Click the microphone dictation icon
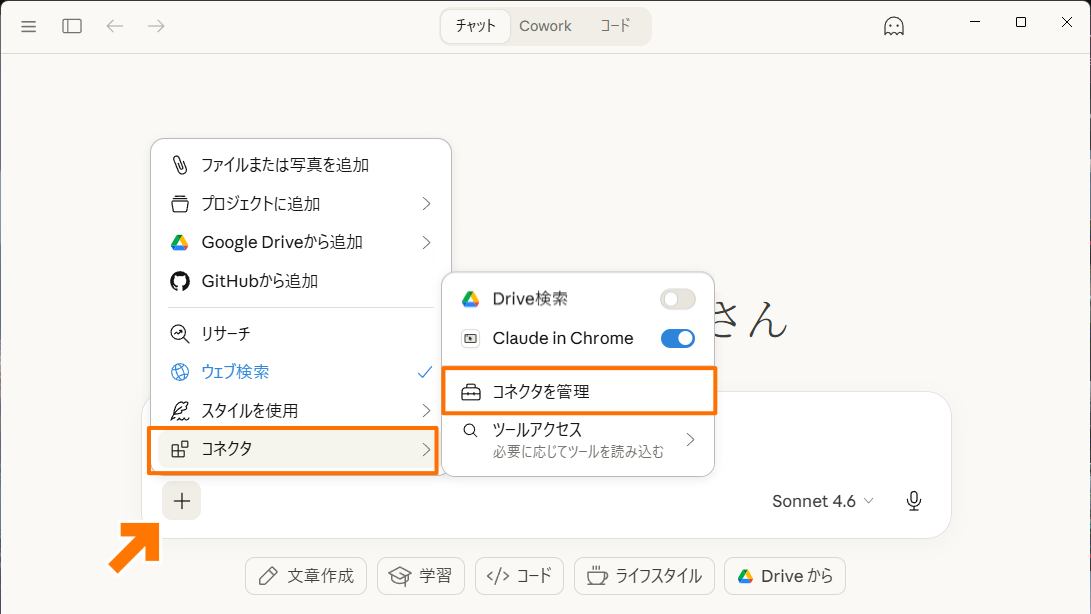The width and height of the screenshot is (1091, 614). pos(913,500)
